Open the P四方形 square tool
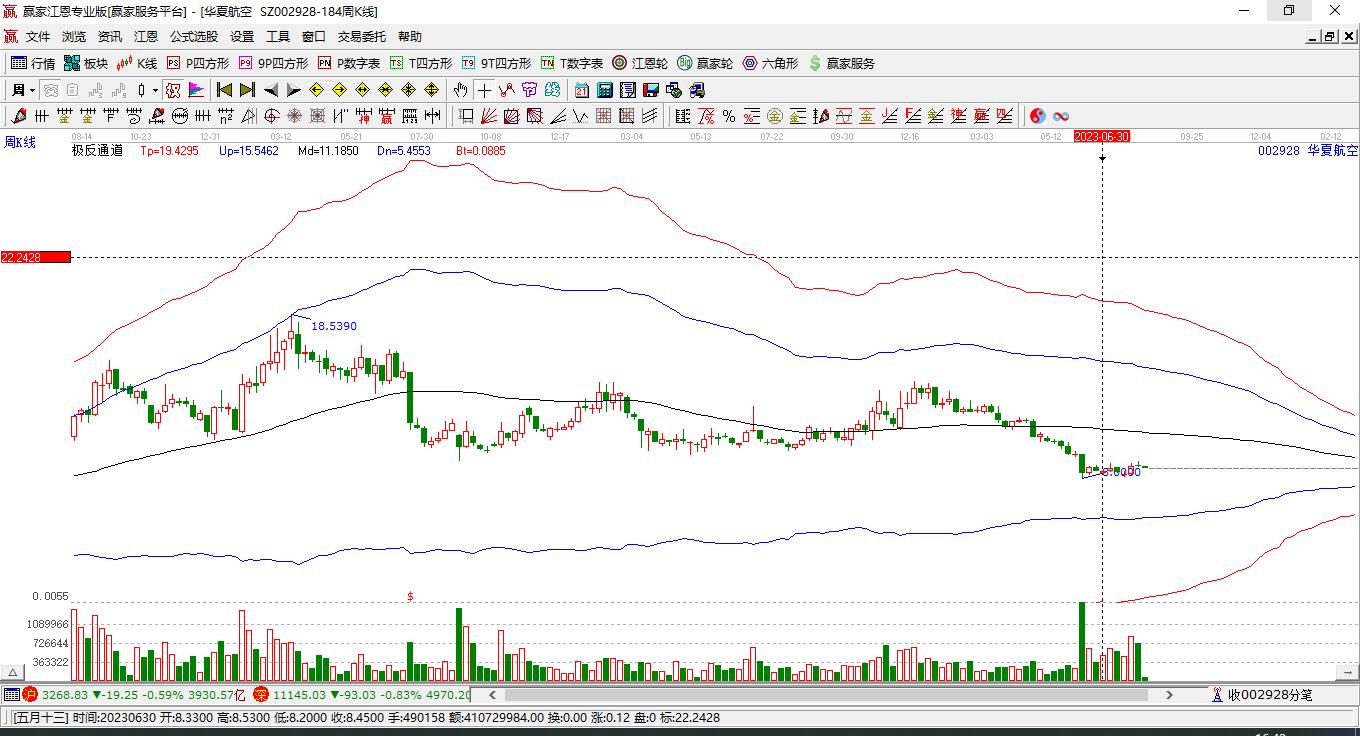The width and height of the screenshot is (1360, 736). coord(198,63)
